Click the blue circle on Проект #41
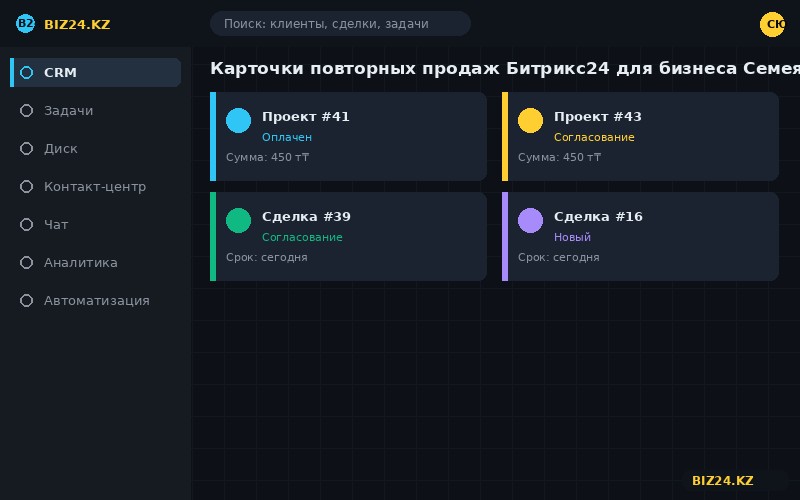The image size is (800, 500). (x=238, y=120)
